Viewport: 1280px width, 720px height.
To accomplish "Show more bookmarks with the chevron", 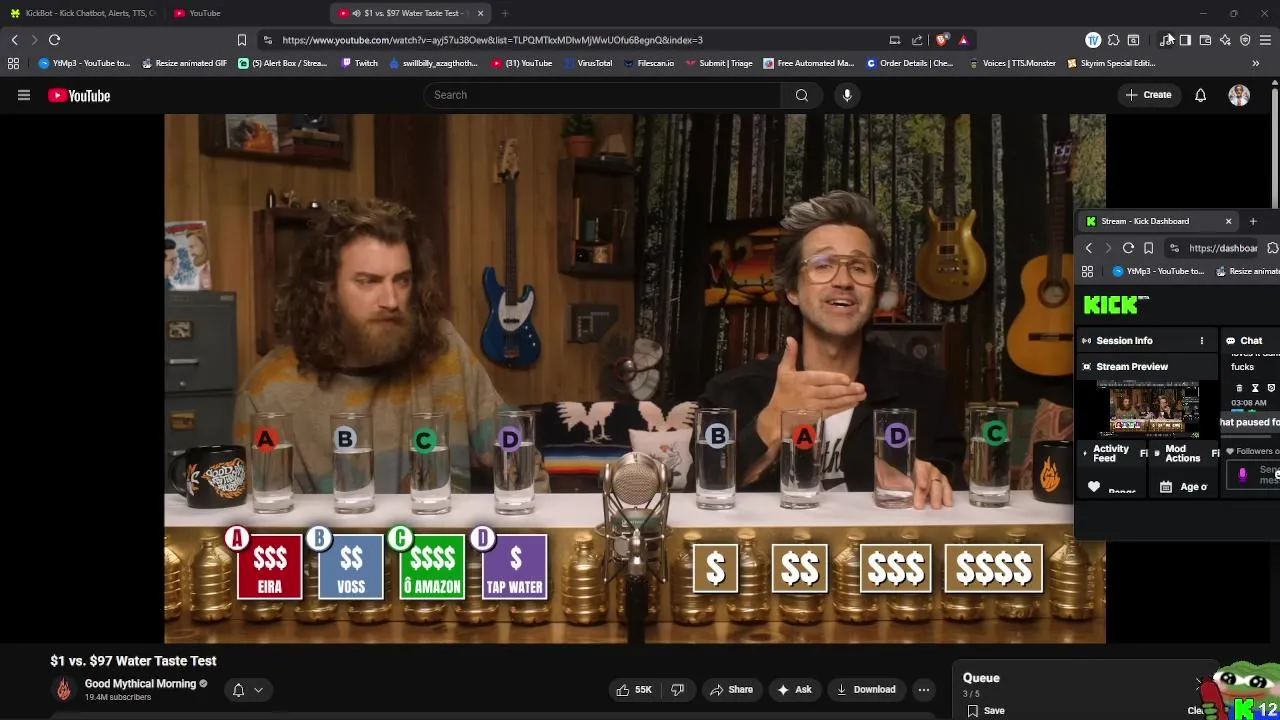I will [1255, 63].
